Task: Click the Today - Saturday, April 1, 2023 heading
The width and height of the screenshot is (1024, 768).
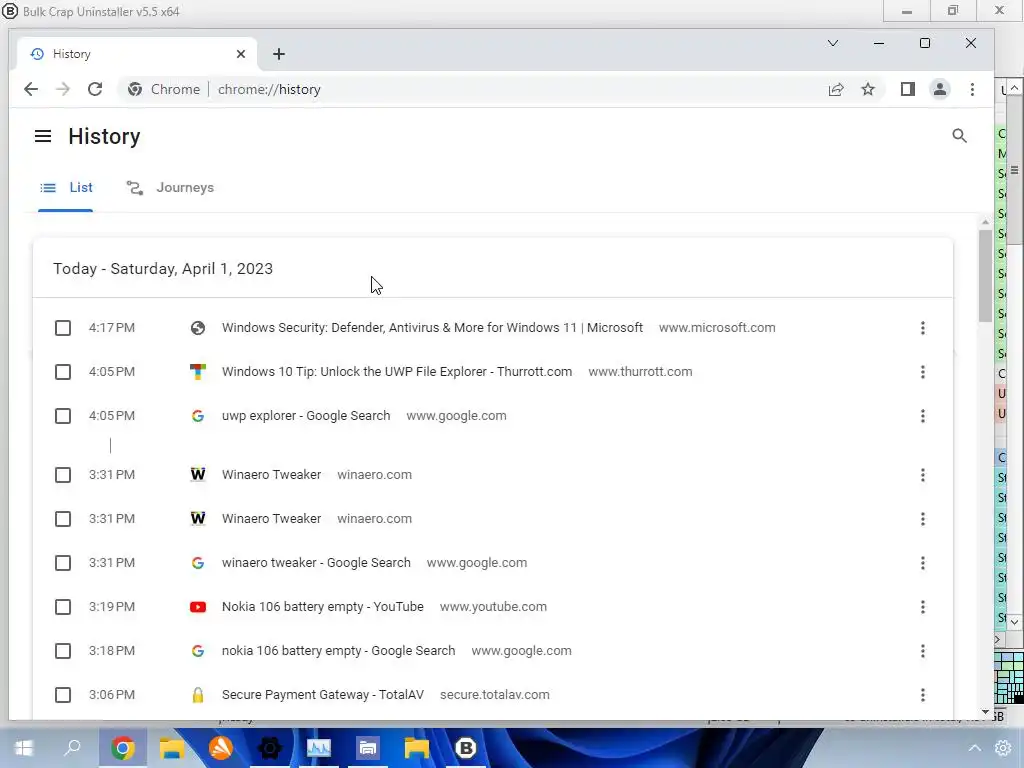Action: (x=163, y=269)
